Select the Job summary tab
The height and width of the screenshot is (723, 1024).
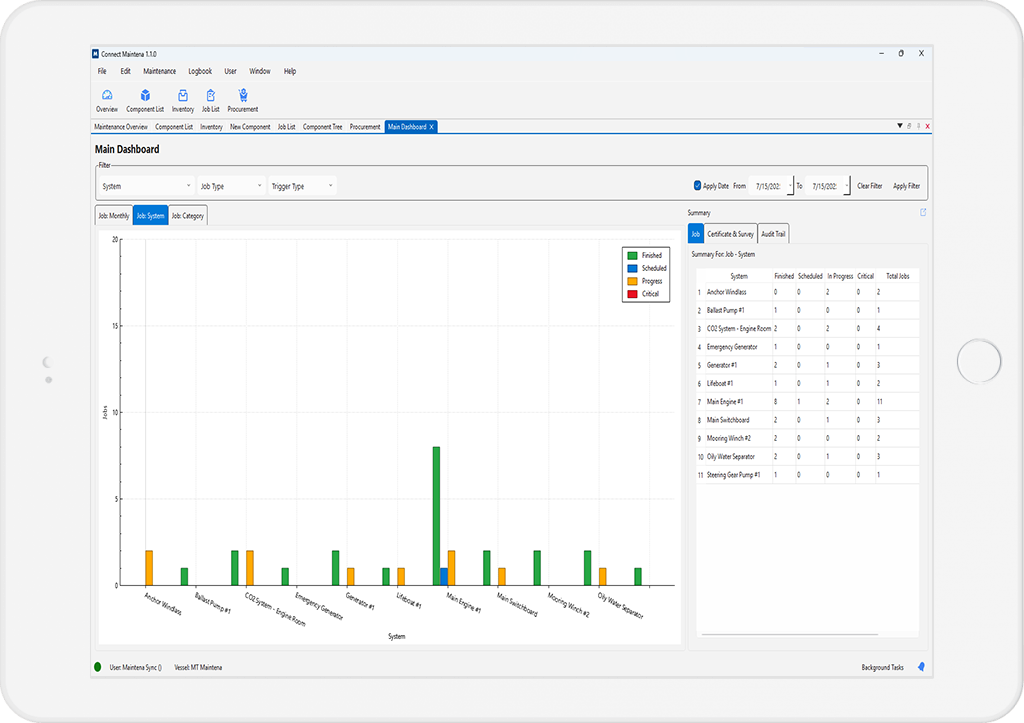[x=696, y=234]
